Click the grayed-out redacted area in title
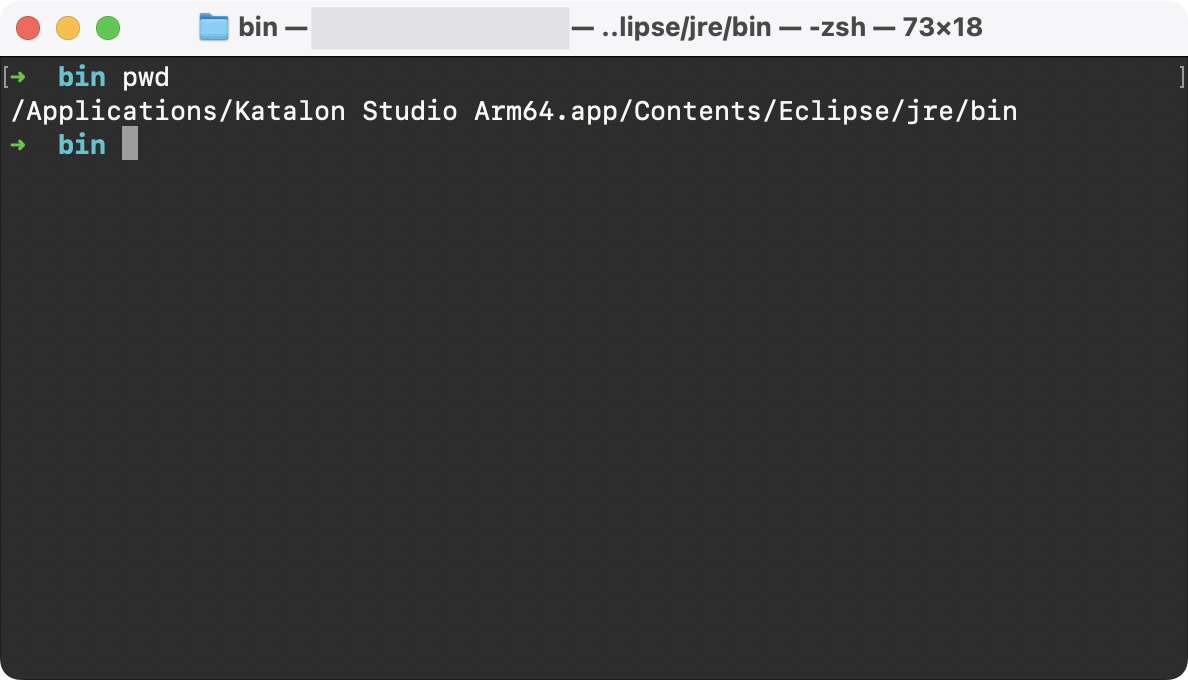Screen dimensions: 1188x680 [440, 27]
